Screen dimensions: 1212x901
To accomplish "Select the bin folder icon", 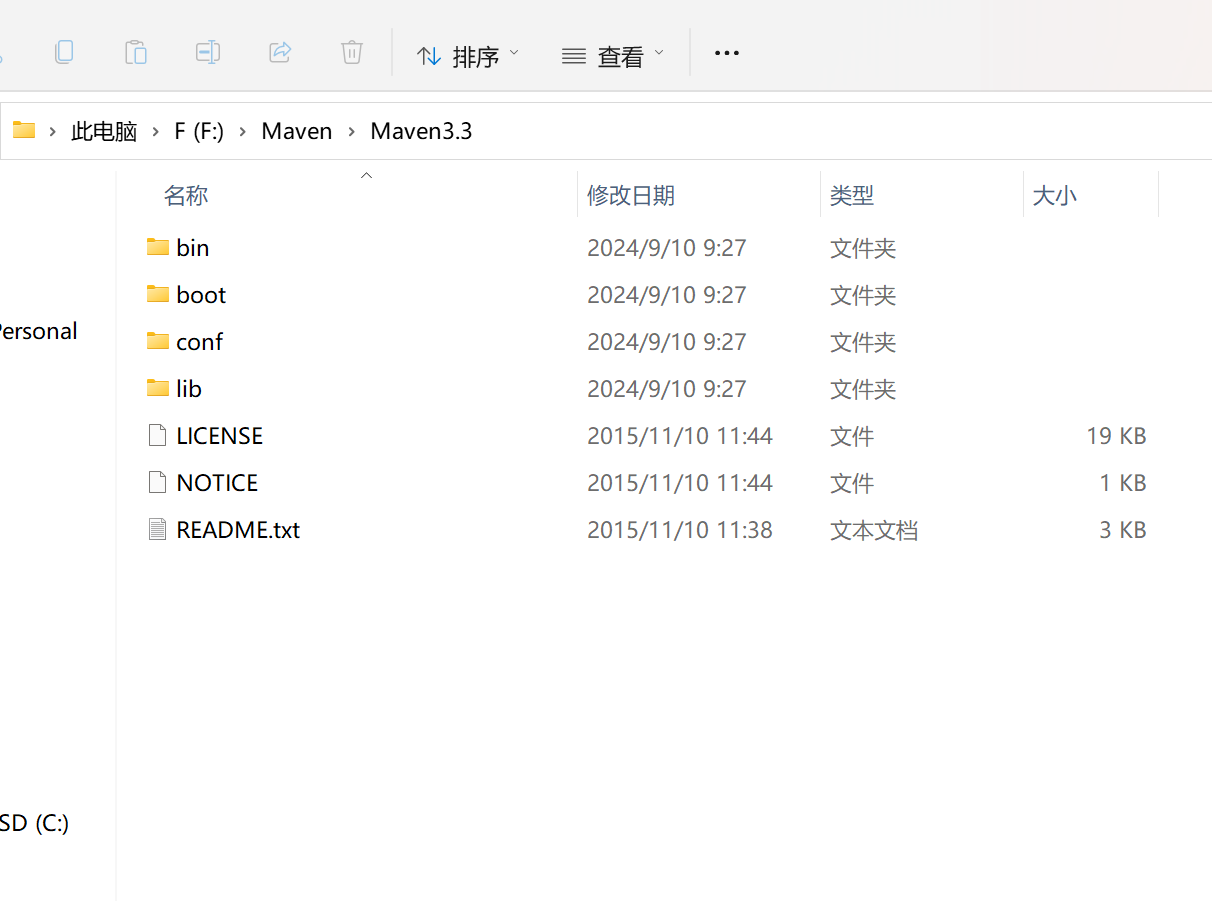I will (157, 246).
